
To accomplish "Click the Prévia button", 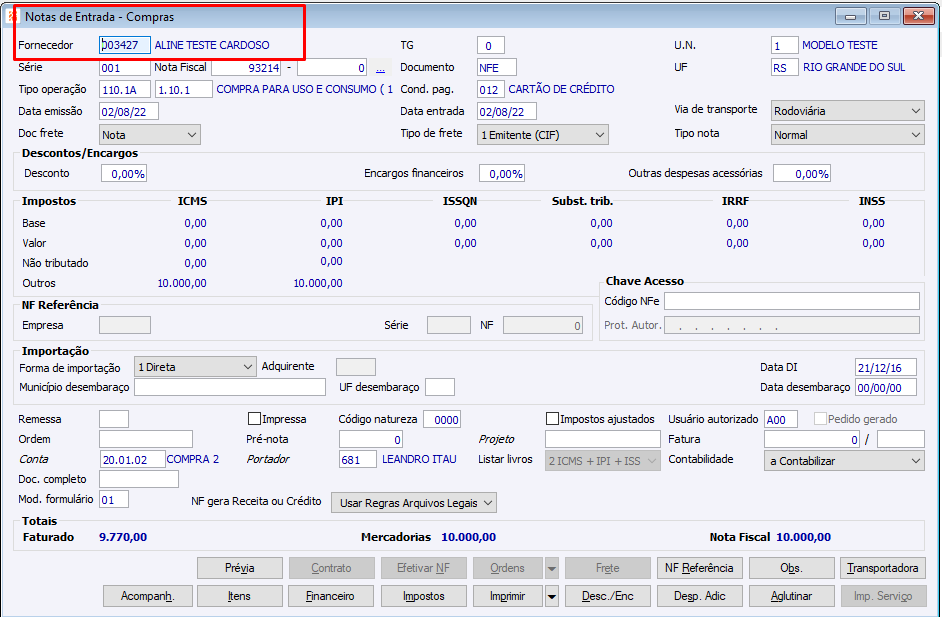I will coord(240,568).
